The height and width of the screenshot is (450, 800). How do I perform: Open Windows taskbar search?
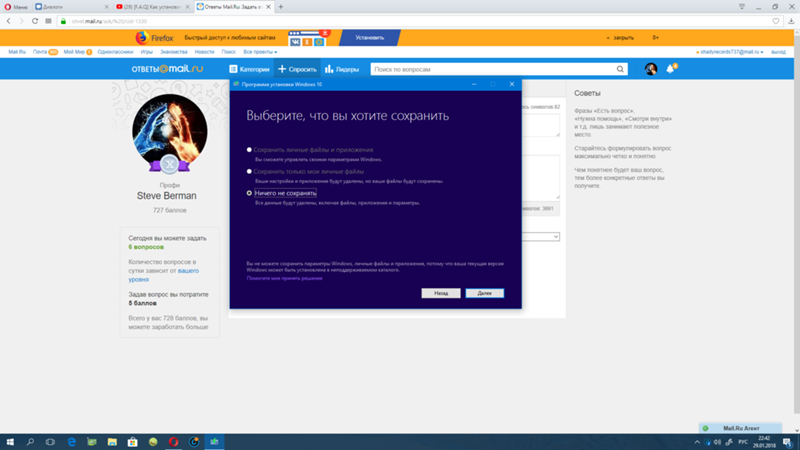click(x=30, y=442)
